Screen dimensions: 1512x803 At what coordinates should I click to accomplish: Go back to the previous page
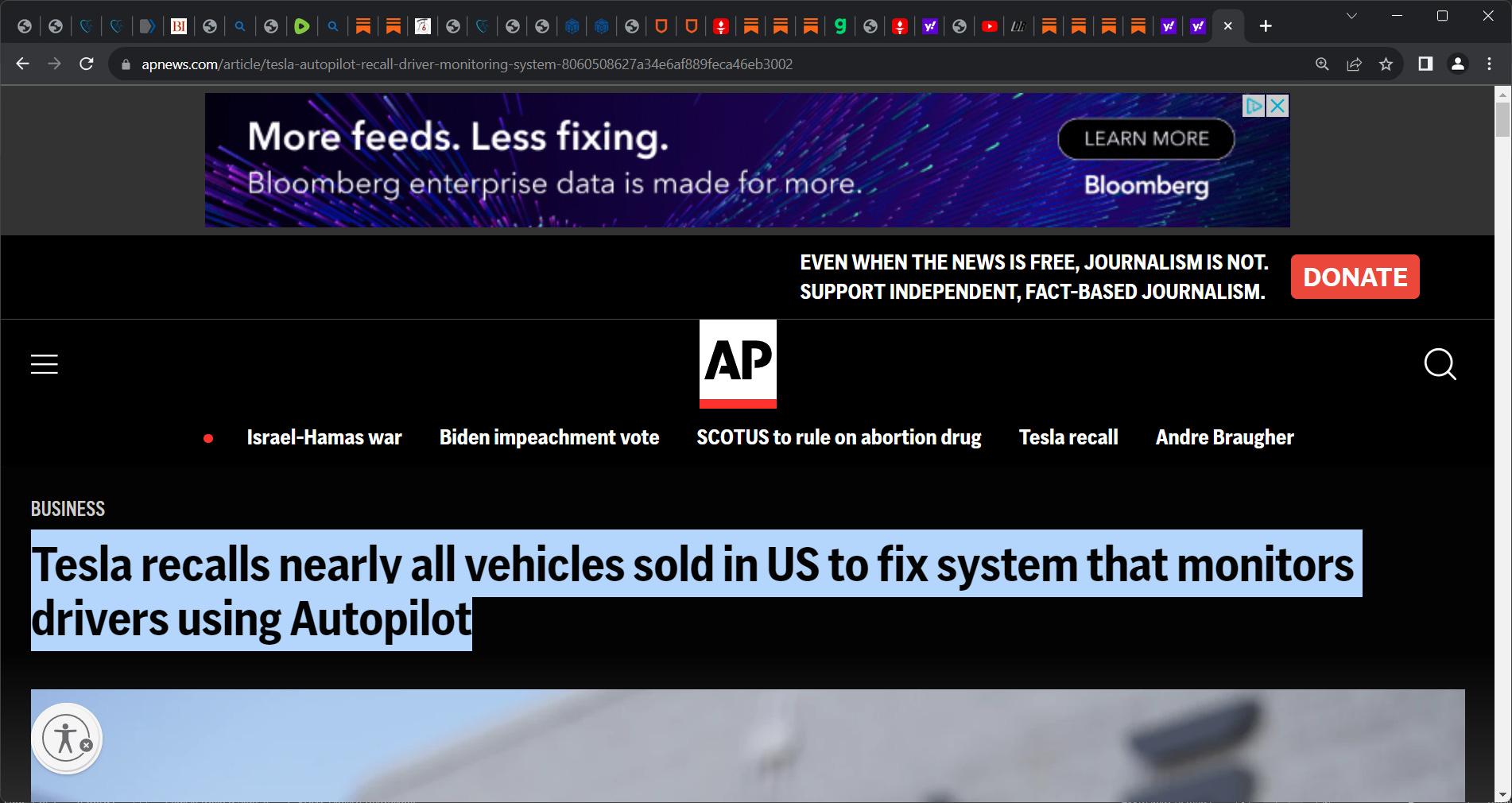[x=23, y=64]
